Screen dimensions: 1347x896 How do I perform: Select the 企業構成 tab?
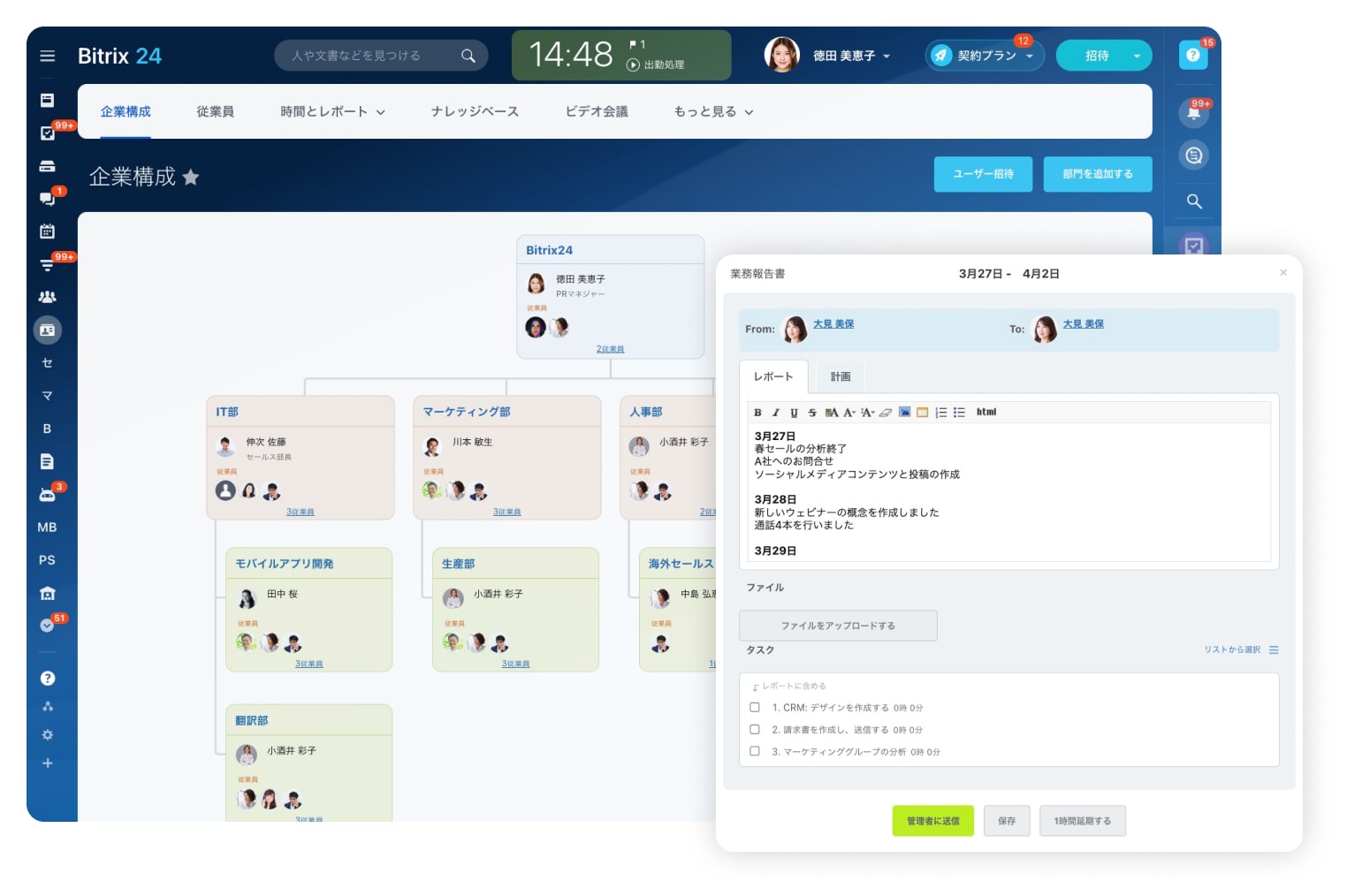pyautogui.click(x=126, y=111)
